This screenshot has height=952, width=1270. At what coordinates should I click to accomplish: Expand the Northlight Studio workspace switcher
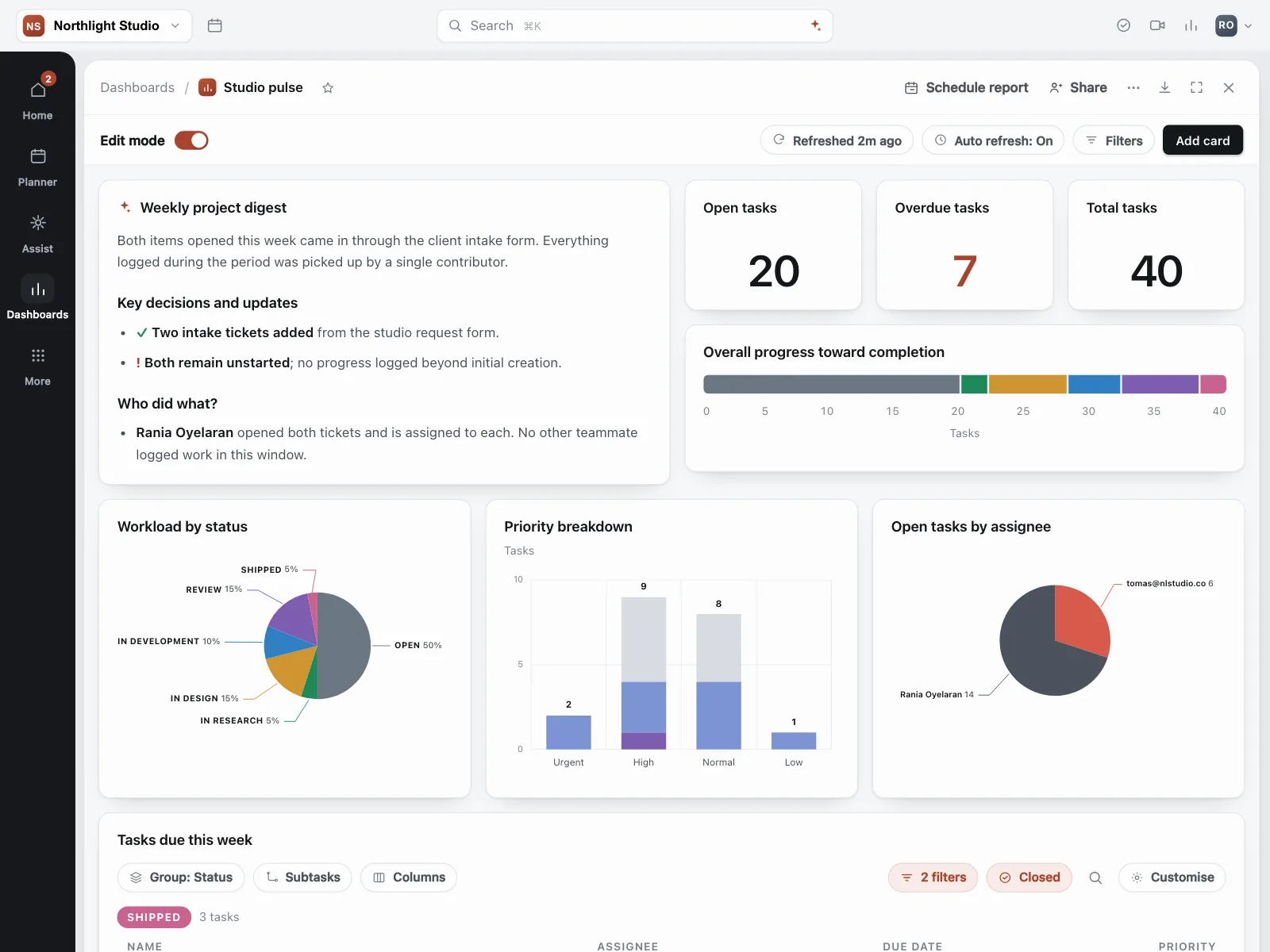[x=104, y=25]
